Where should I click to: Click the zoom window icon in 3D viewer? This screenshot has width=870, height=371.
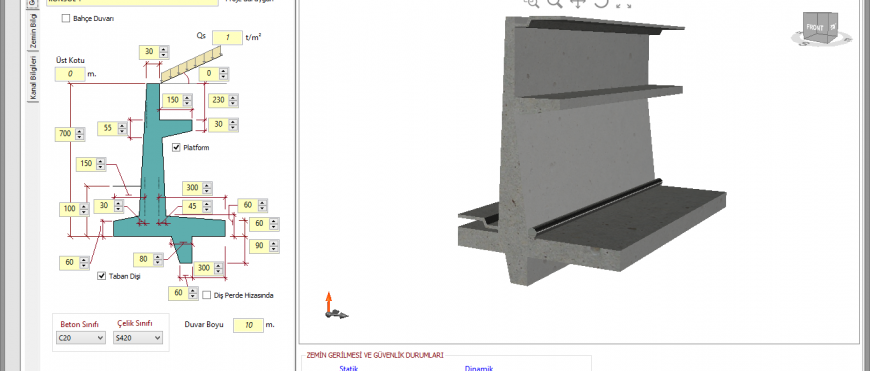532,3
